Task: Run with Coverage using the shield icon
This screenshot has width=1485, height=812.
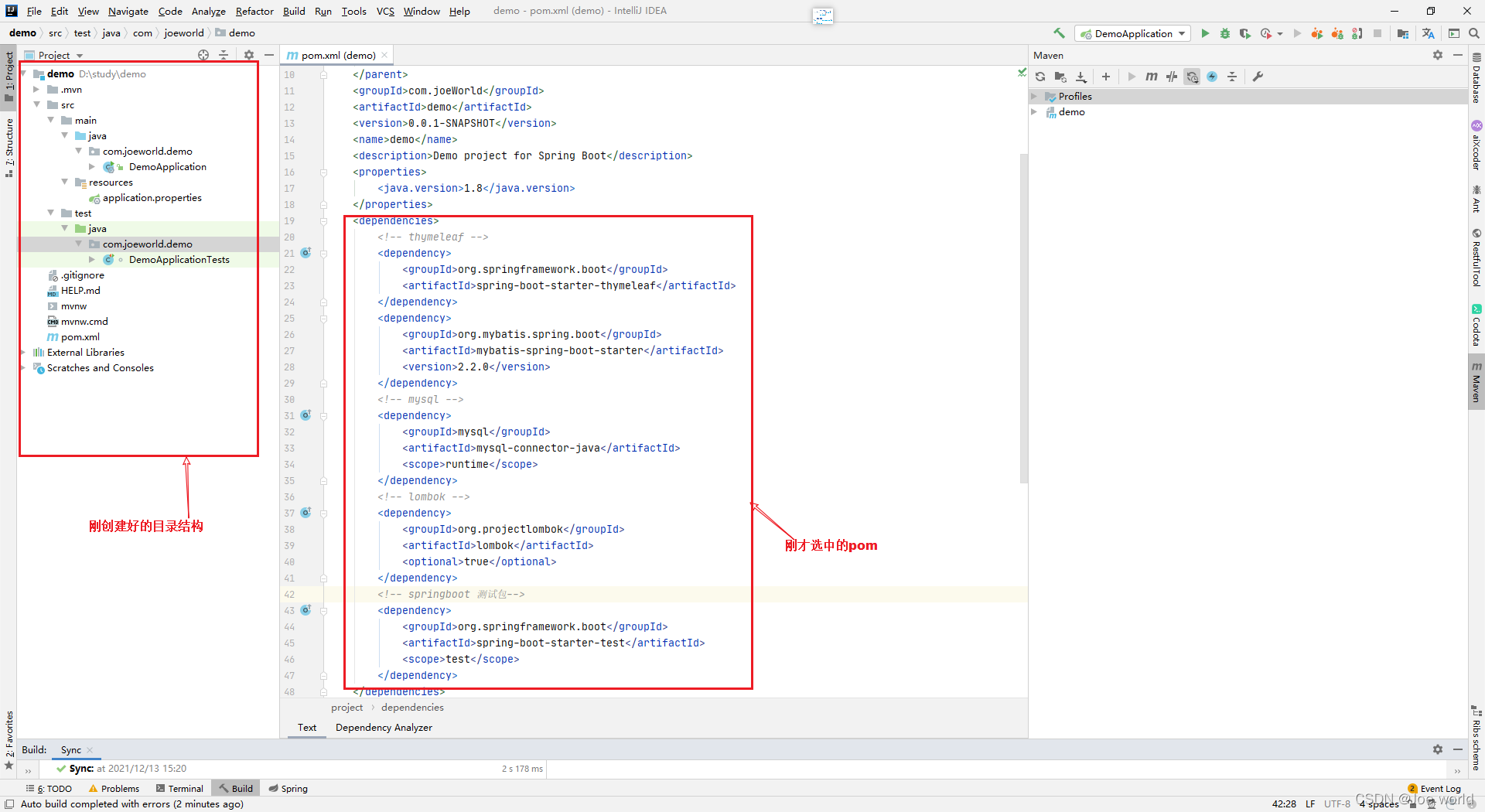Action: coord(1244,33)
